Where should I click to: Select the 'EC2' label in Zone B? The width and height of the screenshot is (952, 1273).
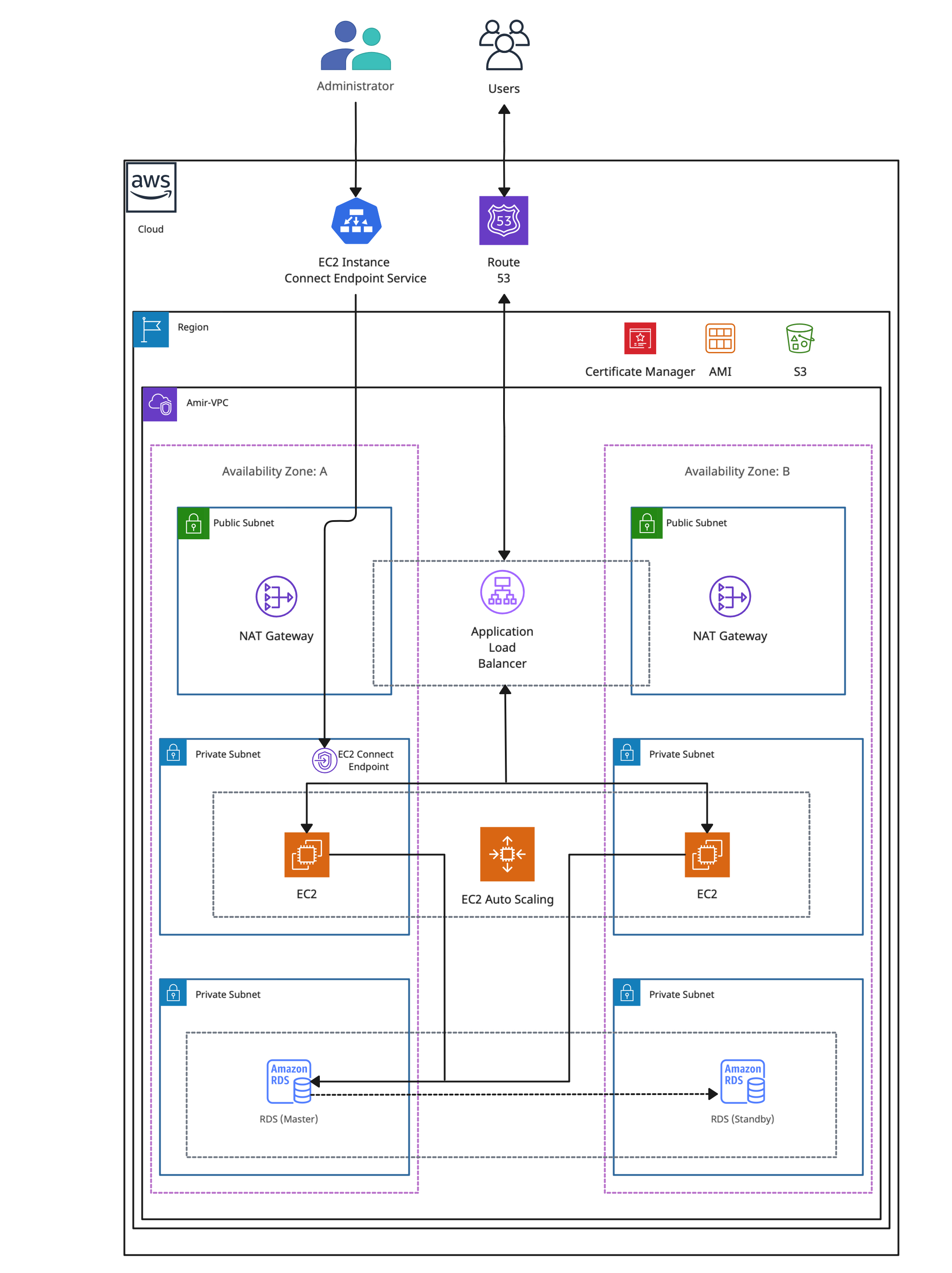point(707,894)
